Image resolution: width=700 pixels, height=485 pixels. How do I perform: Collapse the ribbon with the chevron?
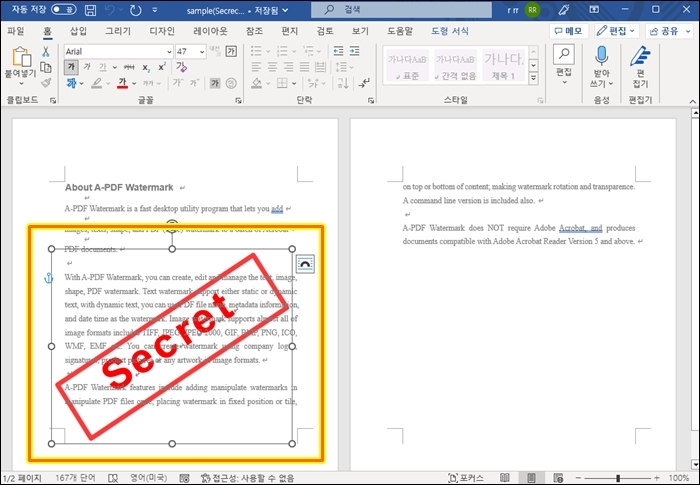tap(692, 101)
